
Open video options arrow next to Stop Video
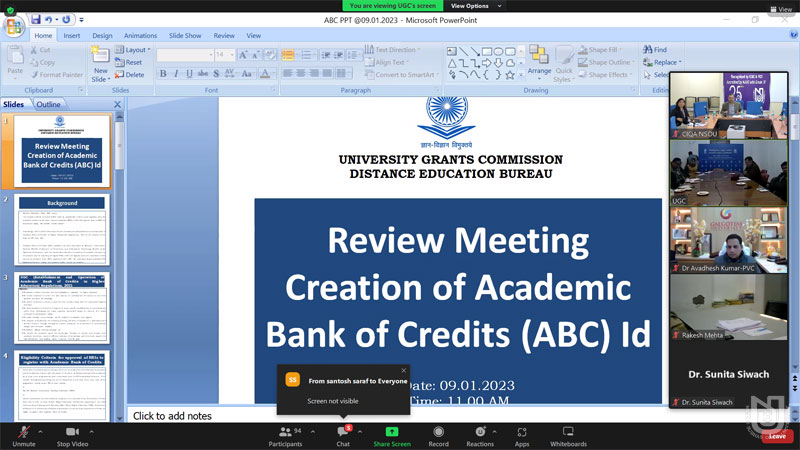pyautogui.click(x=91, y=432)
